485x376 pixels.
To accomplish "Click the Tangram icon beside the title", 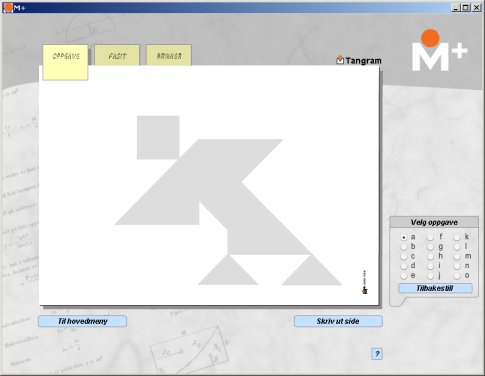I will click(340, 60).
